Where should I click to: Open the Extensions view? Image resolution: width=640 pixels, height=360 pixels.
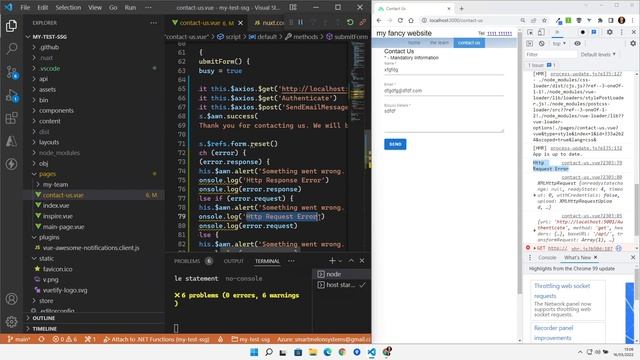[11, 118]
